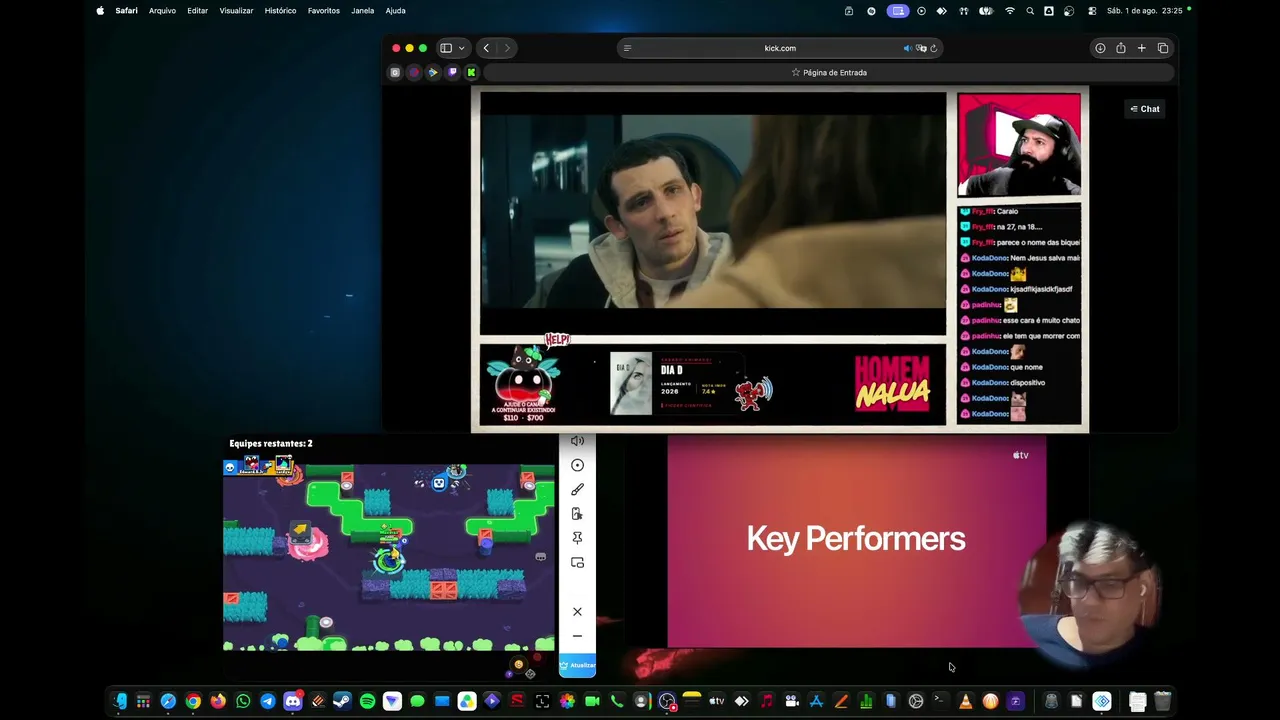The height and width of the screenshot is (720, 1280).
Task: Click the Homem Nalua logo
Action: [x=892, y=385]
